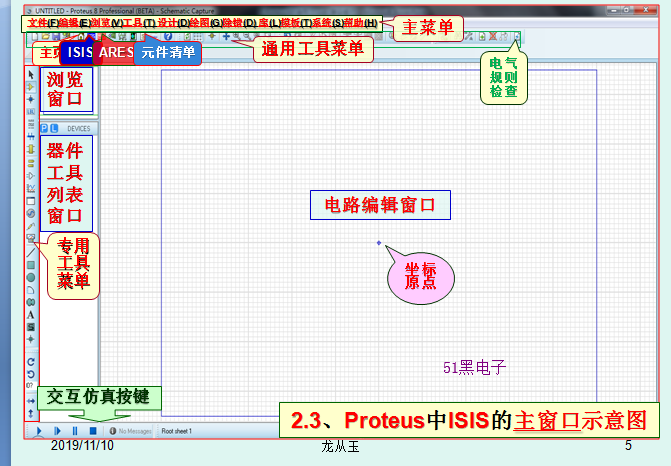Click the blue Help question icon
Viewport: 671px width, 466px height.
coord(168,37)
